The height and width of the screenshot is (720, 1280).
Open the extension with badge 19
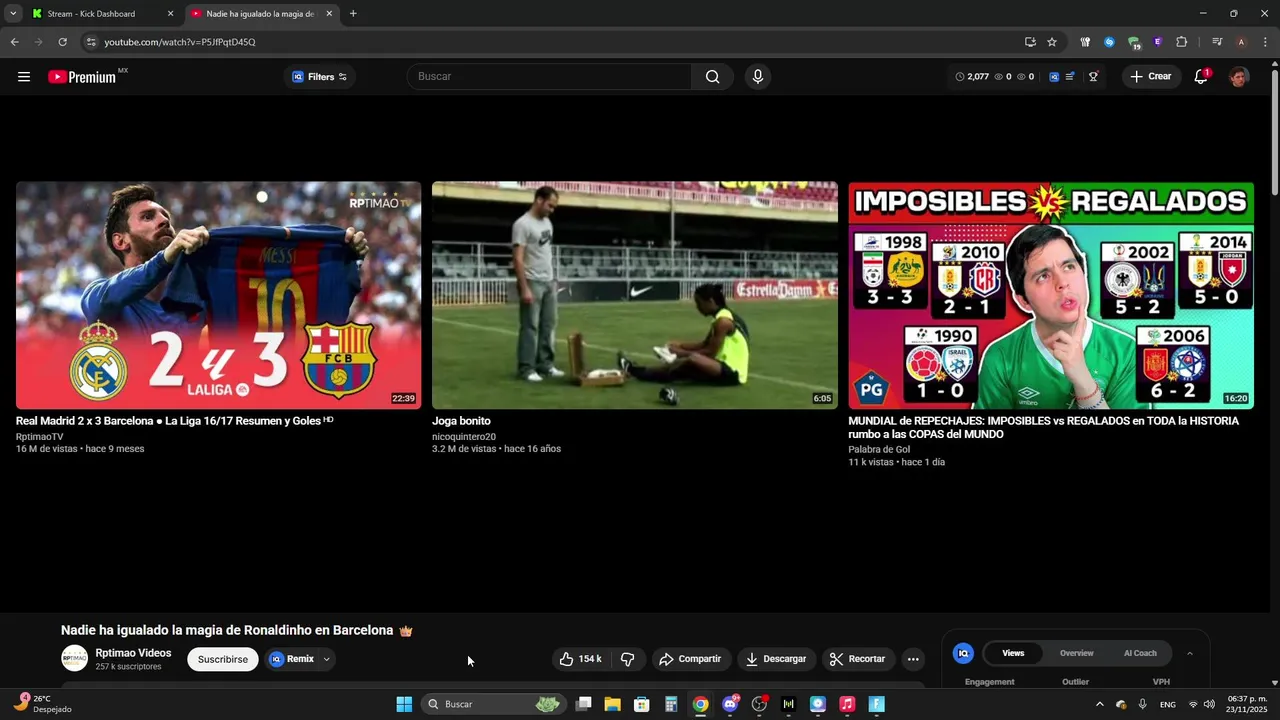click(x=1134, y=42)
